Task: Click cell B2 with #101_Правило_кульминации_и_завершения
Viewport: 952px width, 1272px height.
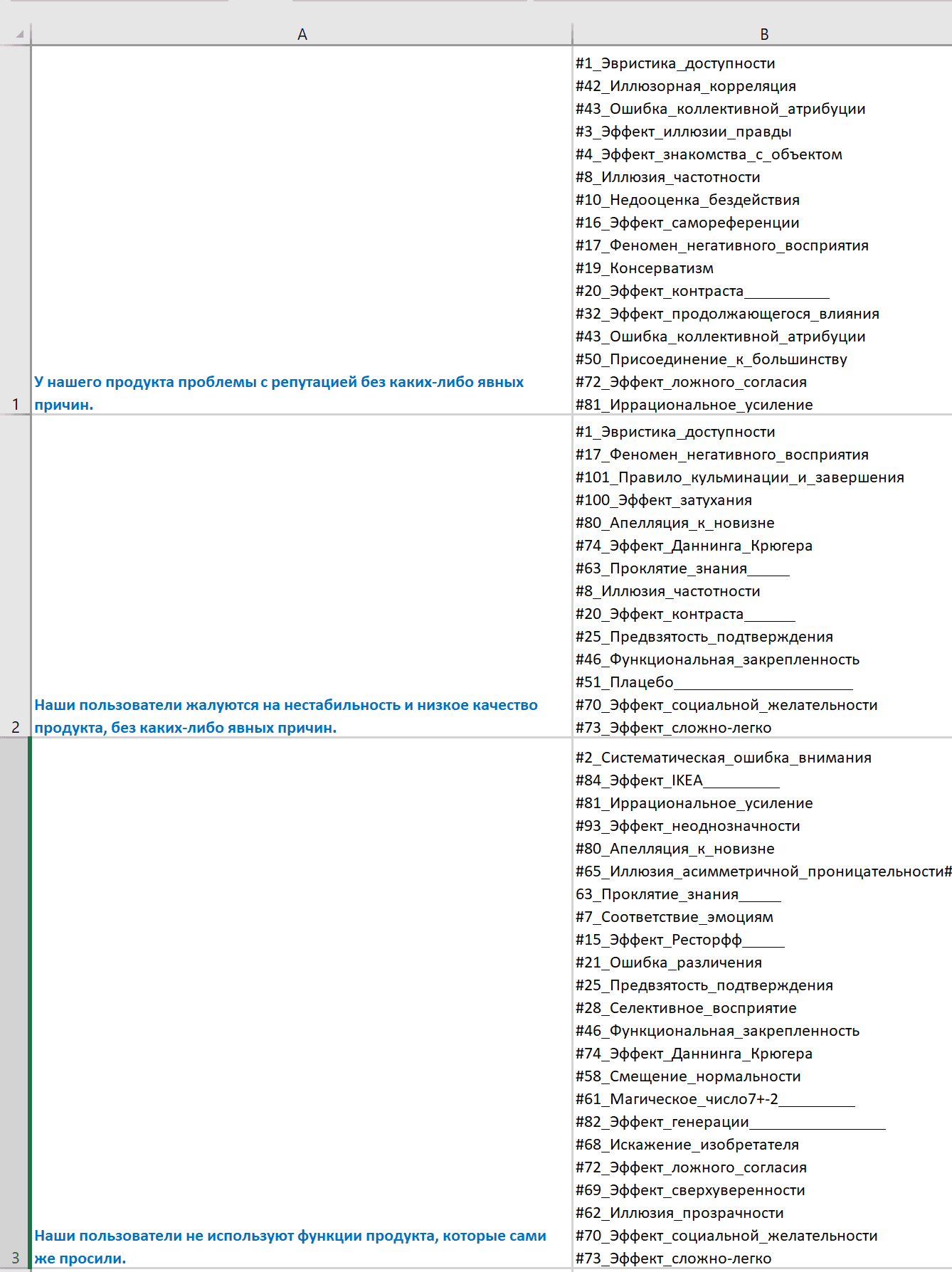Action: coord(763,576)
